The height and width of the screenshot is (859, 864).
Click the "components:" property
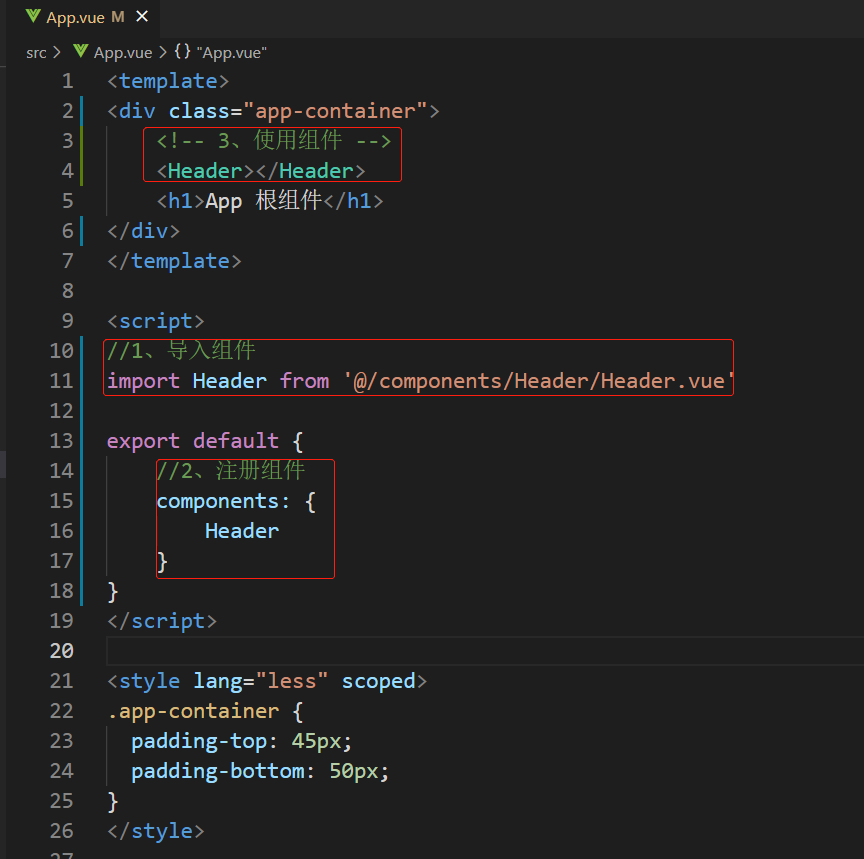[223, 501]
